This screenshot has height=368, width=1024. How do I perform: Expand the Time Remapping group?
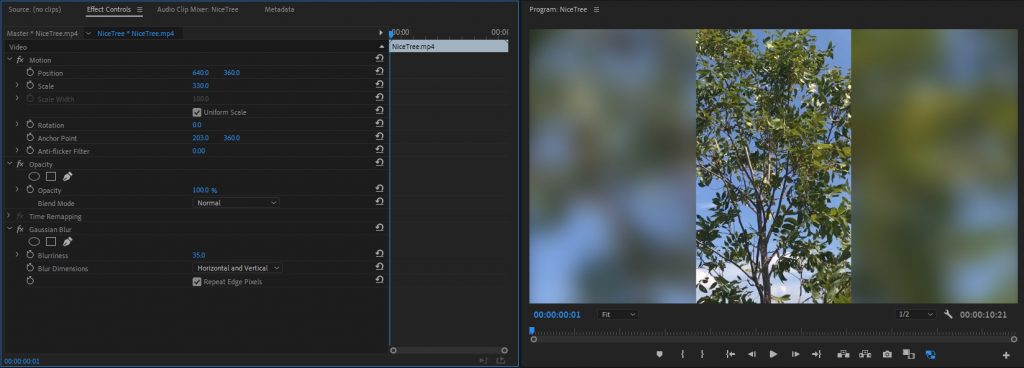pyautogui.click(x=9, y=216)
